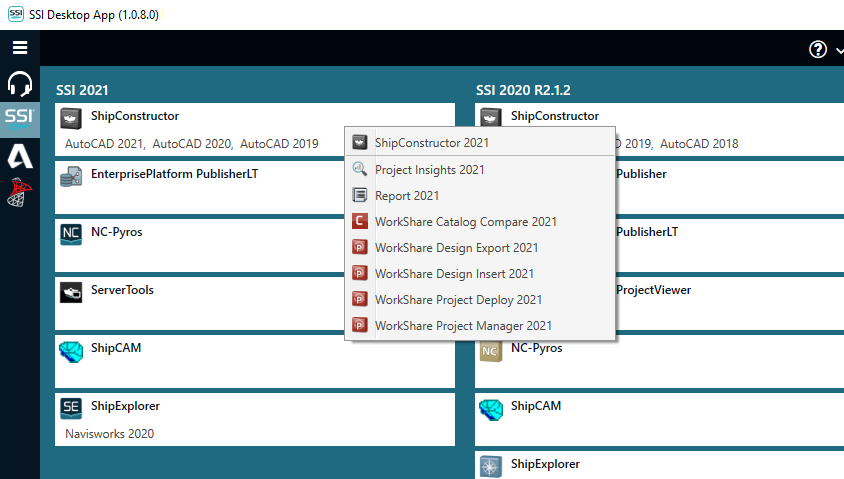Click the SSI 2021 section heading
Screen dimensions: 844x479
click(x=82, y=90)
